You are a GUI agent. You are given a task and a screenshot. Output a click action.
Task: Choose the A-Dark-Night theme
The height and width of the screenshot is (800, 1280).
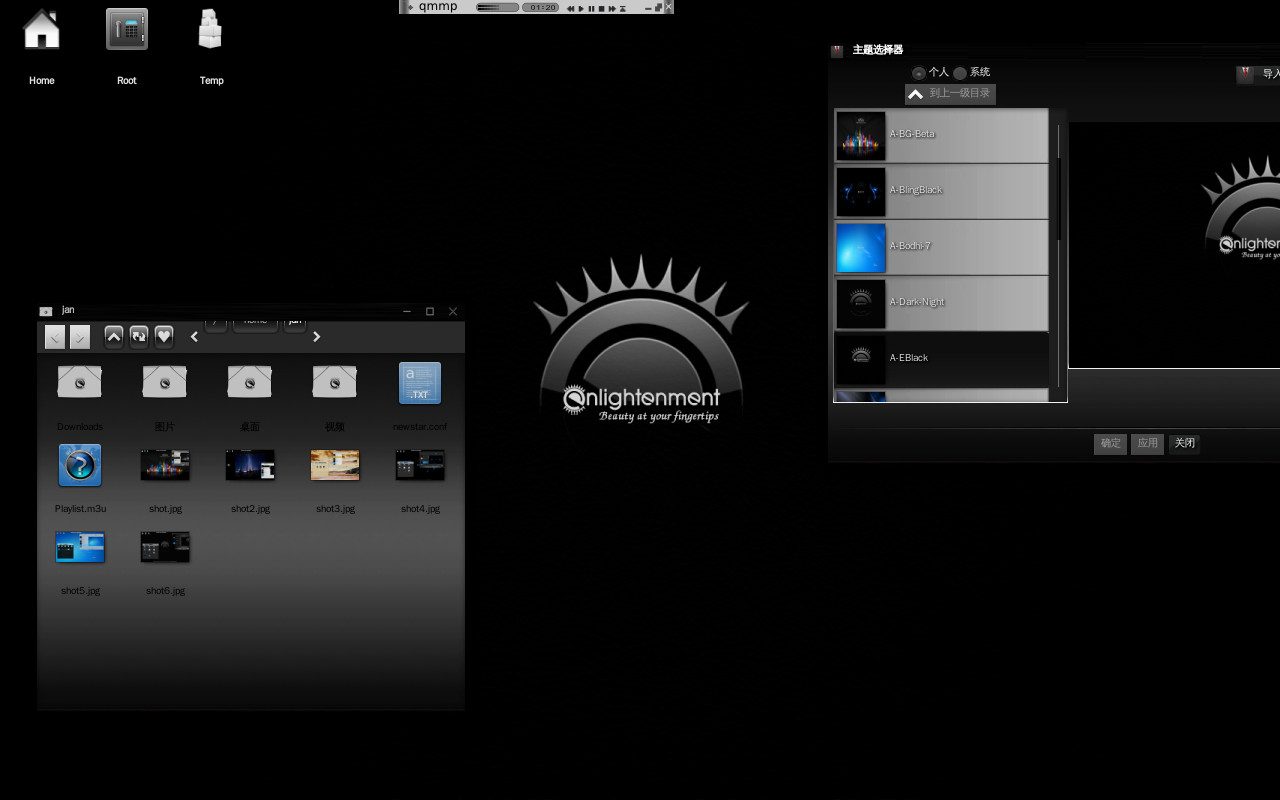941,303
